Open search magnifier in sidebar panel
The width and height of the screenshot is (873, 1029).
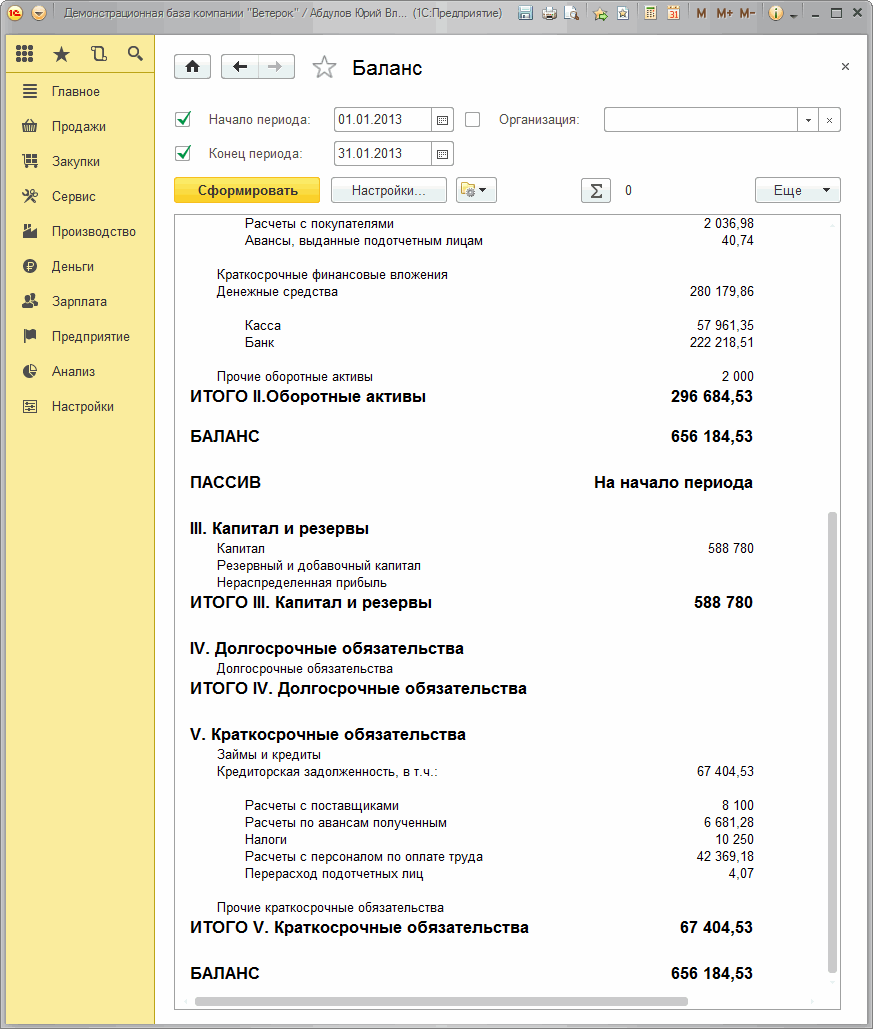[x=135, y=54]
